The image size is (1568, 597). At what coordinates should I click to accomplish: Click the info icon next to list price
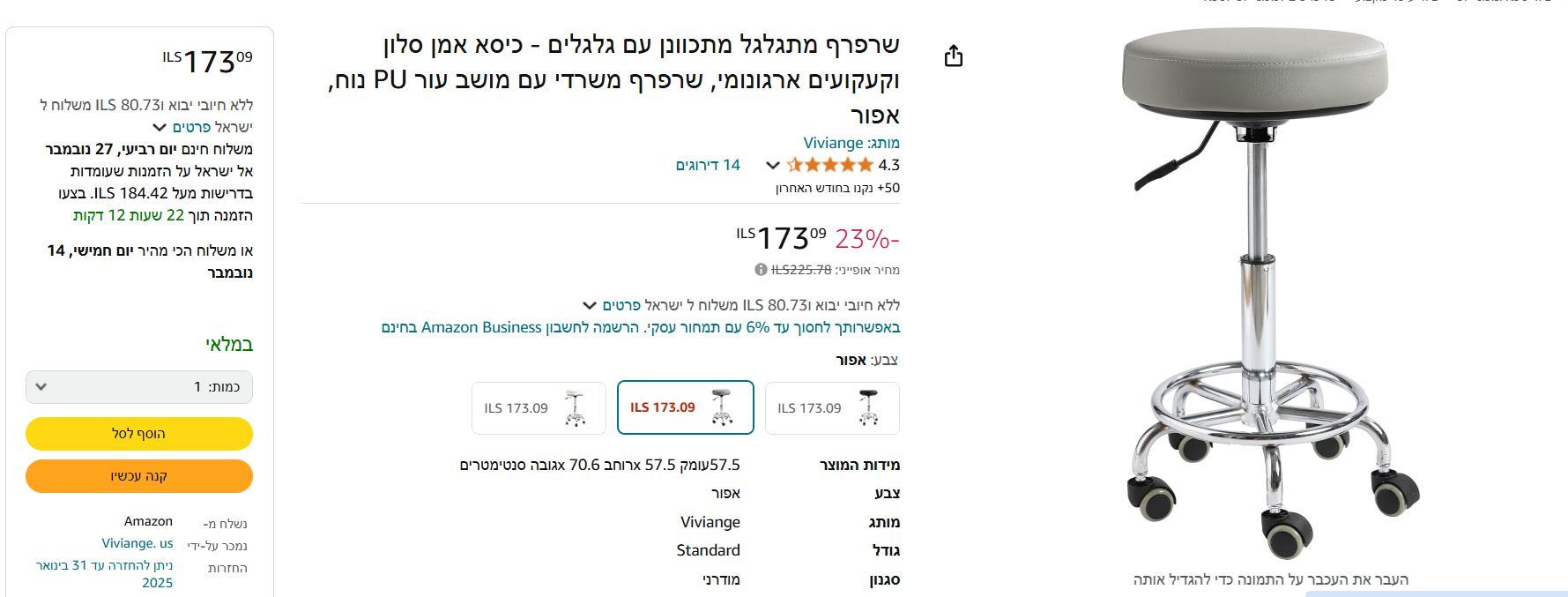(761, 270)
